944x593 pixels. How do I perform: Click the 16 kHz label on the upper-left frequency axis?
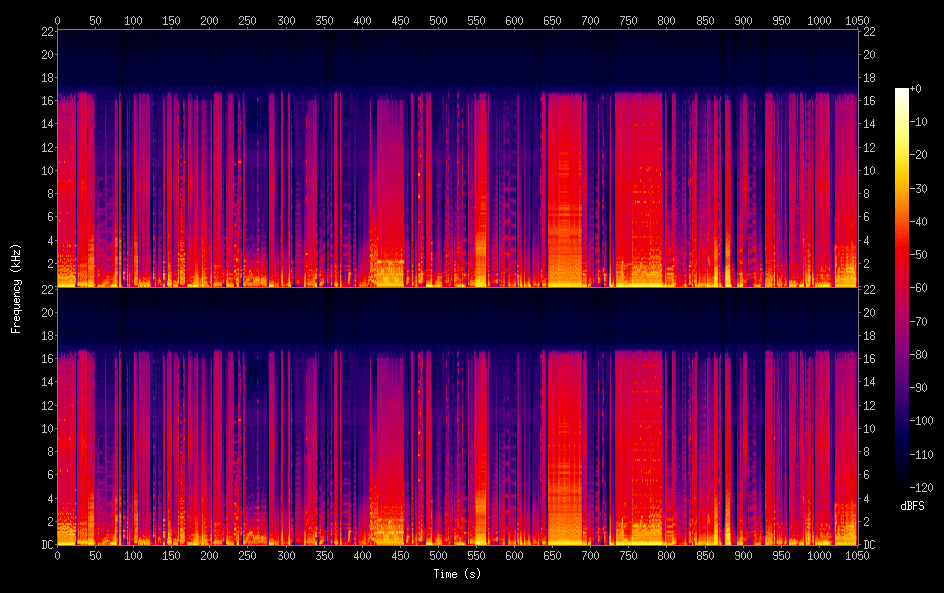coord(44,101)
